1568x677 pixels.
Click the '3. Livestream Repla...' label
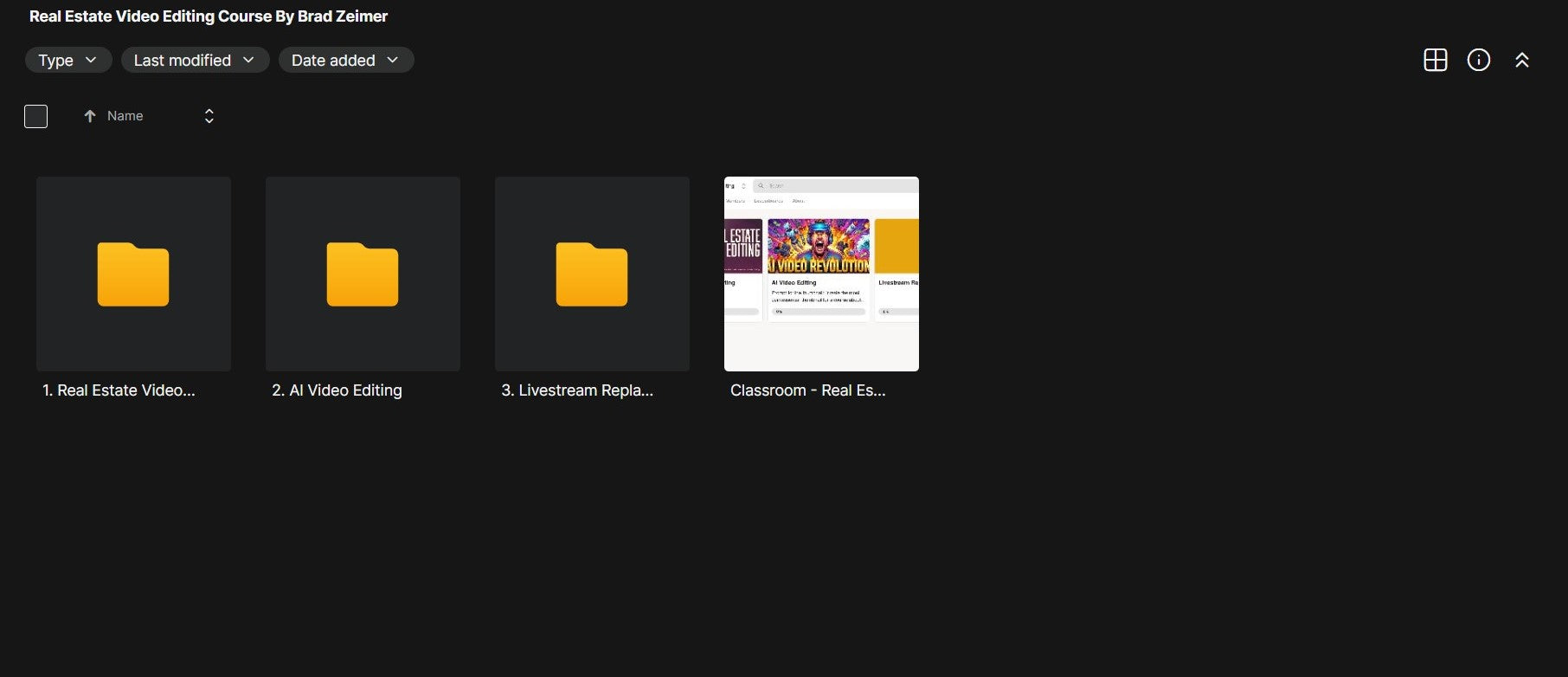577,390
